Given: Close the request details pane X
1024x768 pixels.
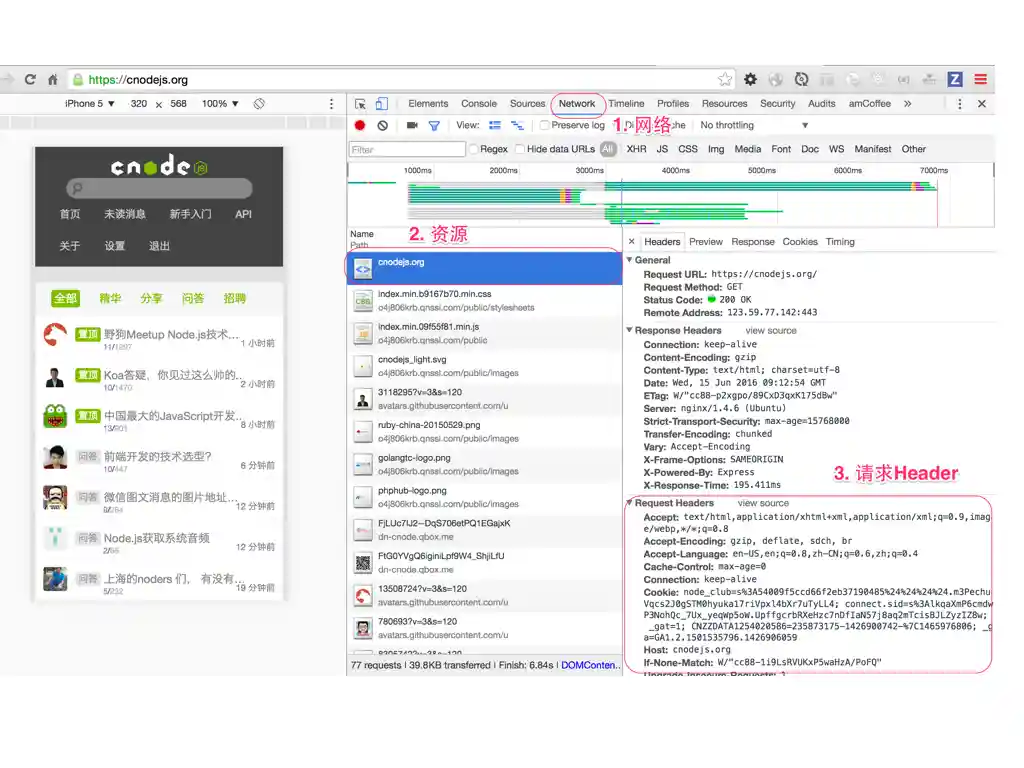Looking at the screenshot, I should (x=632, y=242).
